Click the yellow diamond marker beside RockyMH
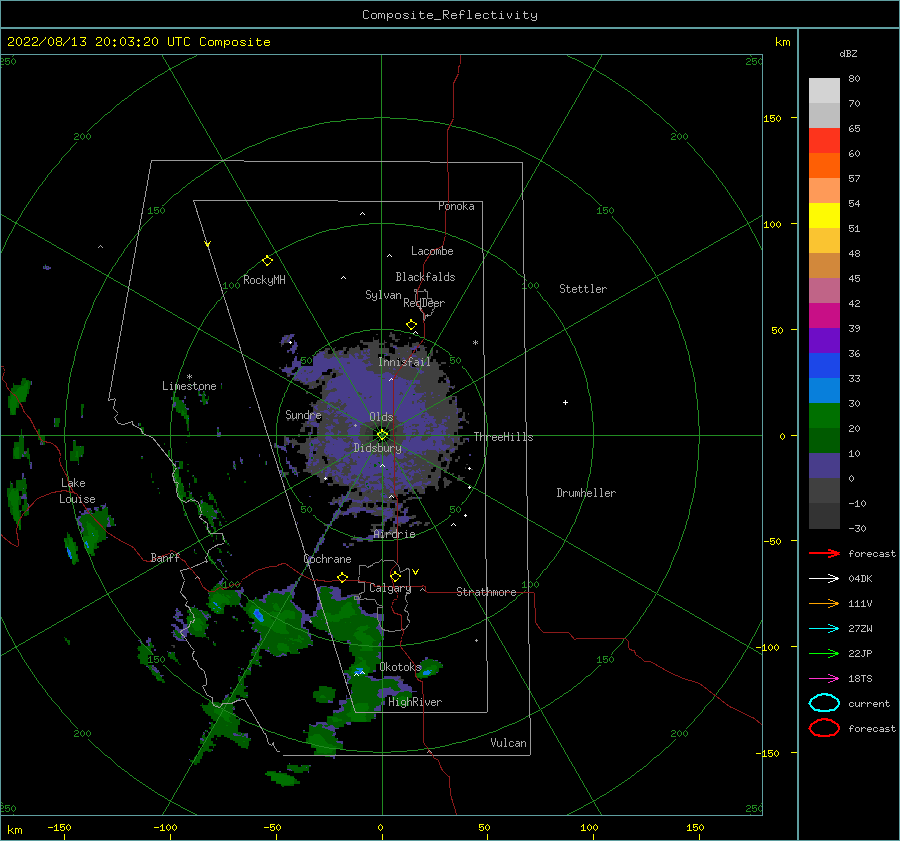The image size is (900, 841). click(x=267, y=261)
